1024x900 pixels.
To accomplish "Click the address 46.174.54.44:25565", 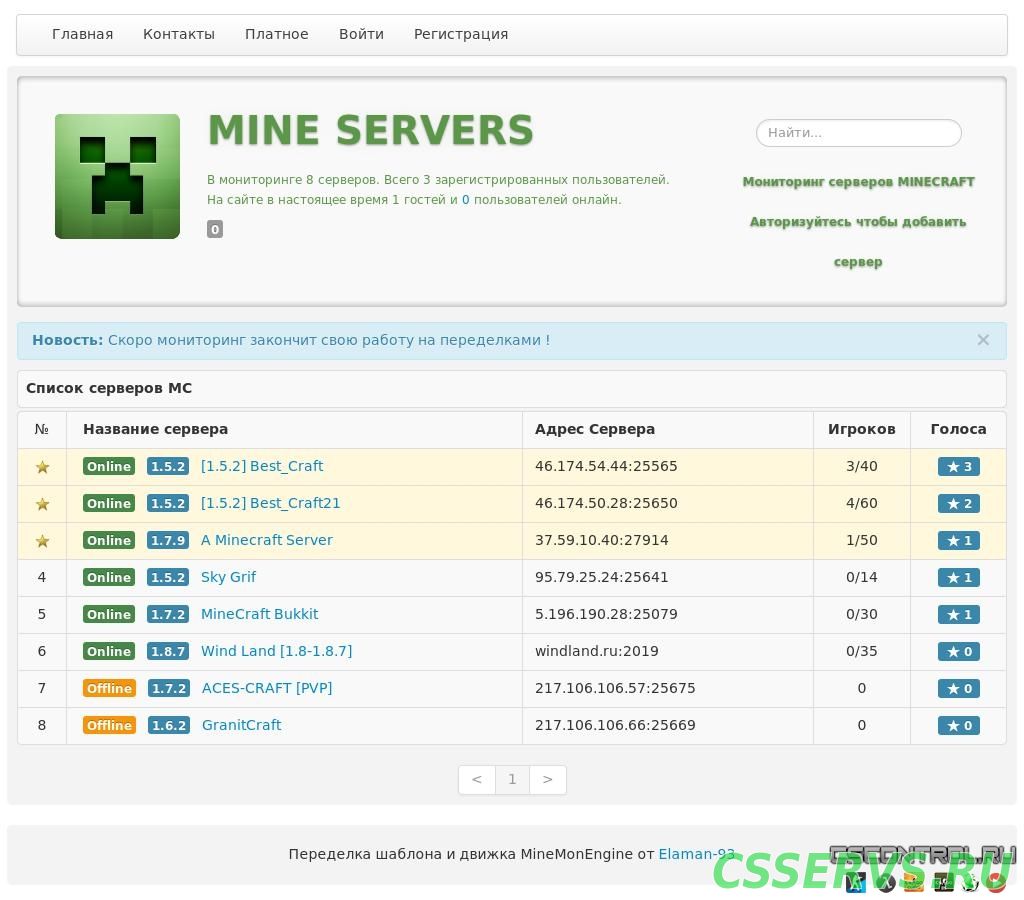I will tap(606, 466).
